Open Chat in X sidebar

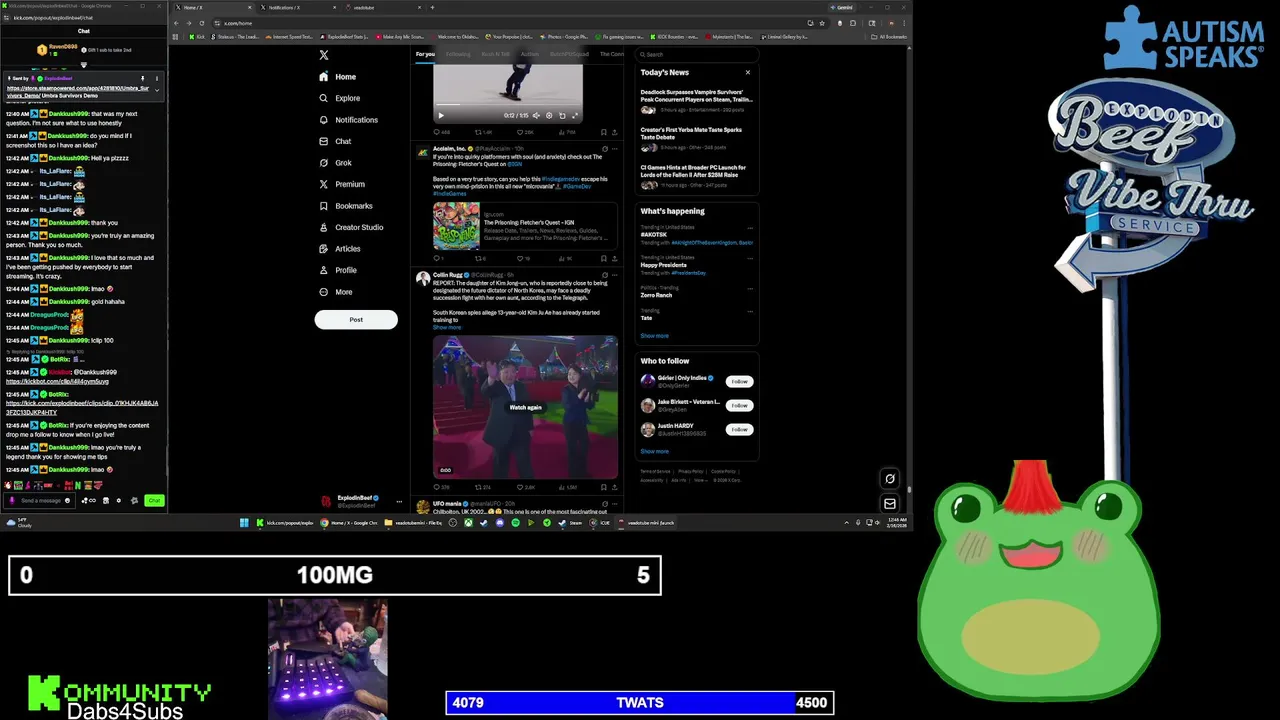pos(335,141)
